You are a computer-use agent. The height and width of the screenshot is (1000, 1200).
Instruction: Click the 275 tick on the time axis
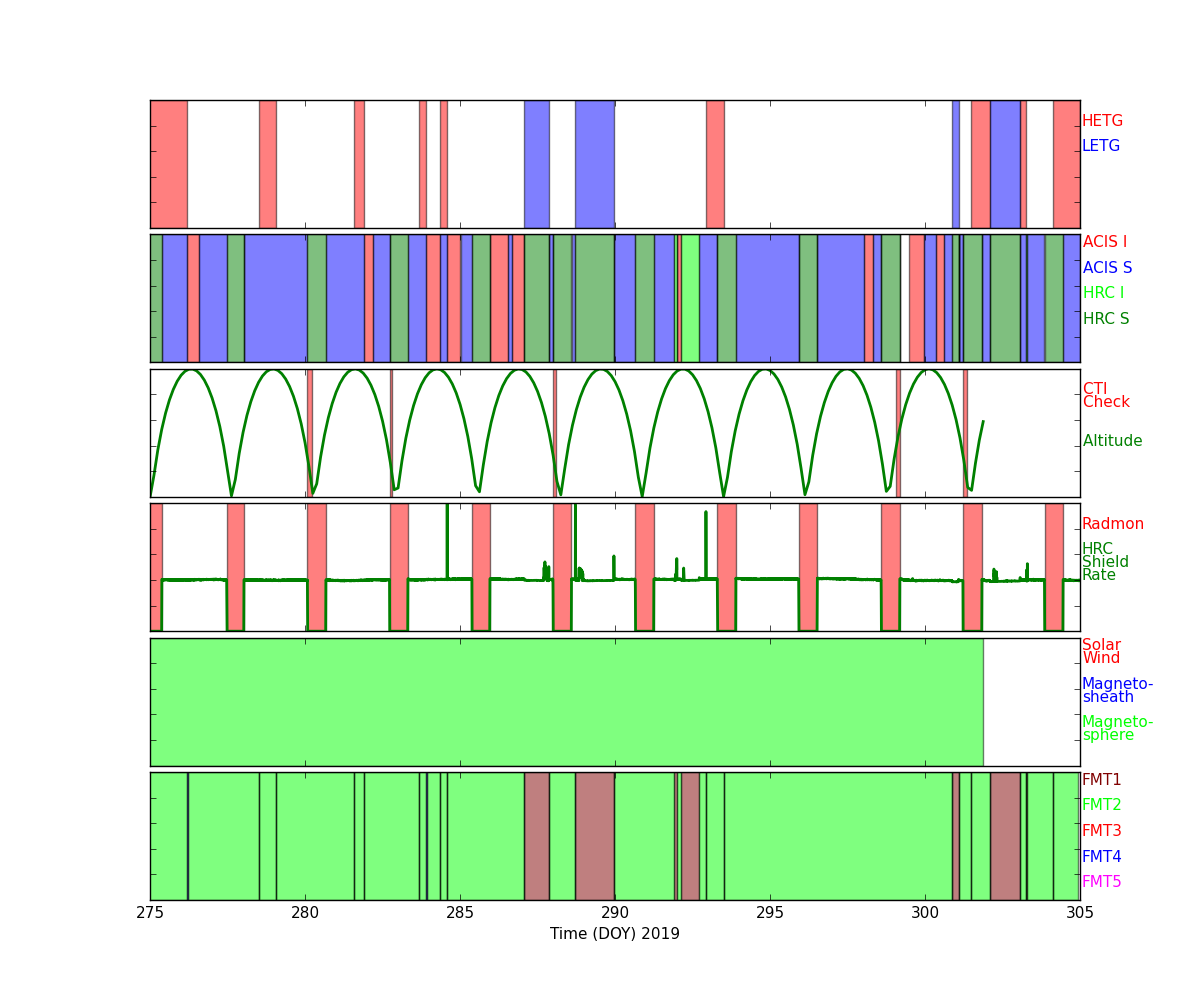tap(150, 912)
